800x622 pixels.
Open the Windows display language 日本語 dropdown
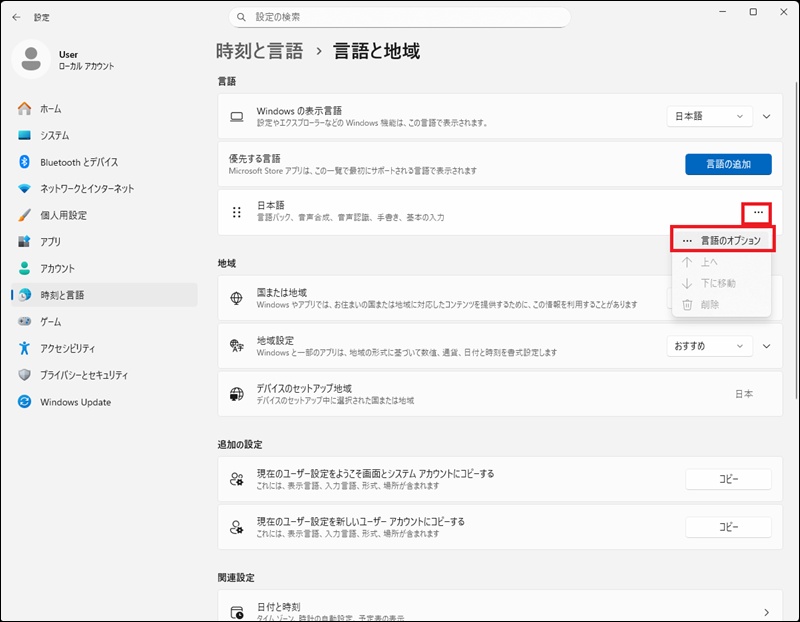click(709, 116)
